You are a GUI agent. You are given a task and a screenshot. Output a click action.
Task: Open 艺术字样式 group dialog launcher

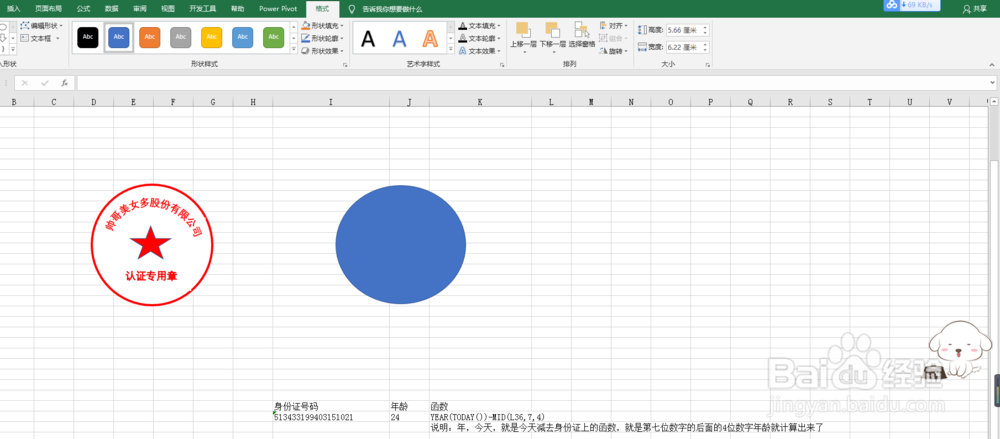click(x=502, y=65)
